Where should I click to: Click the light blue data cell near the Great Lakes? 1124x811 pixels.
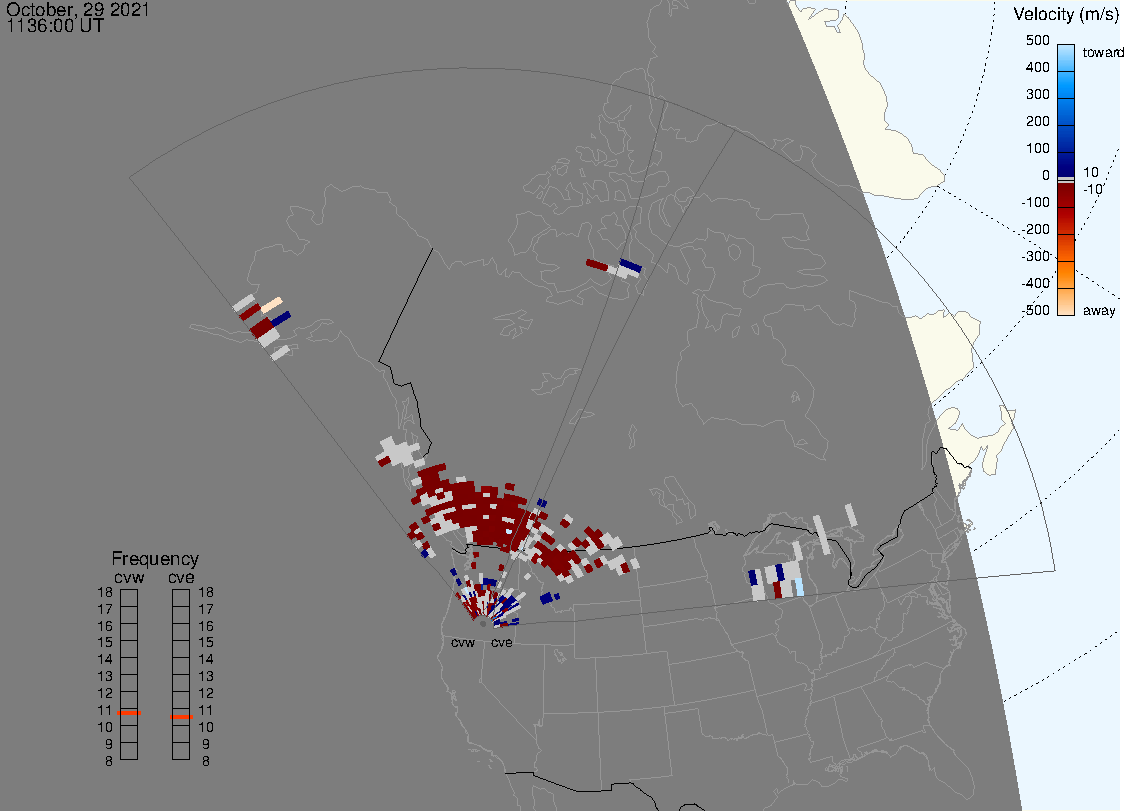(x=799, y=587)
